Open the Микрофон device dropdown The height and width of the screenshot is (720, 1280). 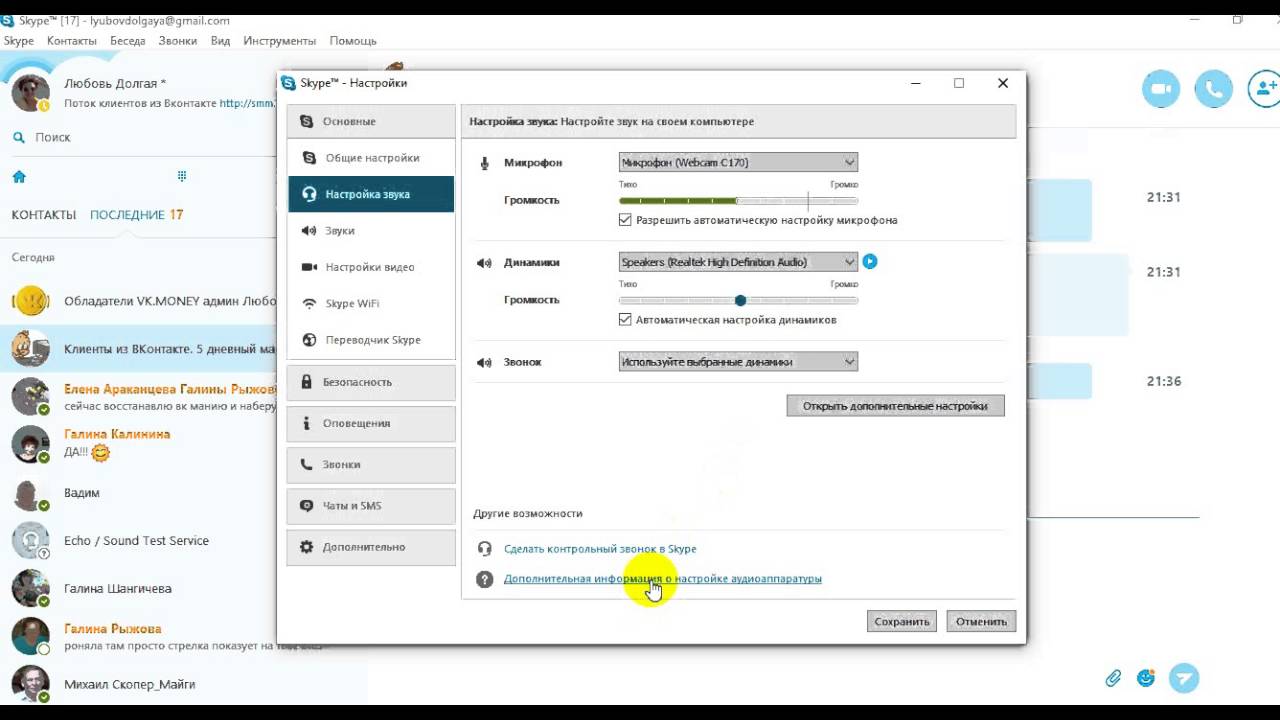coord(738,162)
